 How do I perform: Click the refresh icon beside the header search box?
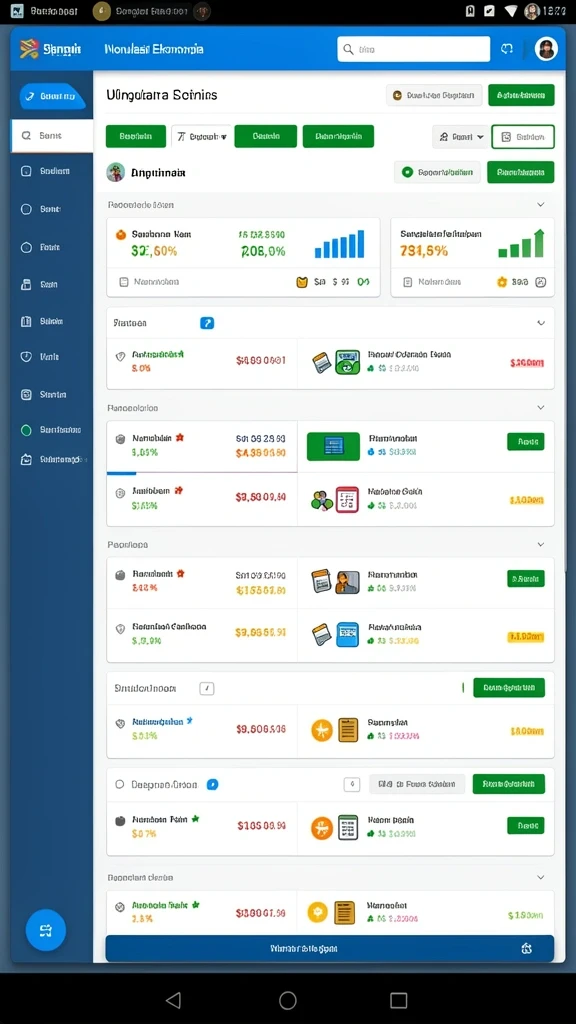pyautogui.click(x=507, y=49)
